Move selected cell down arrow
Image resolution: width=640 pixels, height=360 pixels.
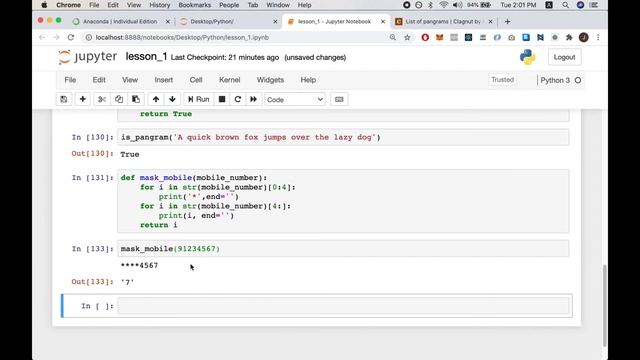pyautogui.click(x=172, y=99)
